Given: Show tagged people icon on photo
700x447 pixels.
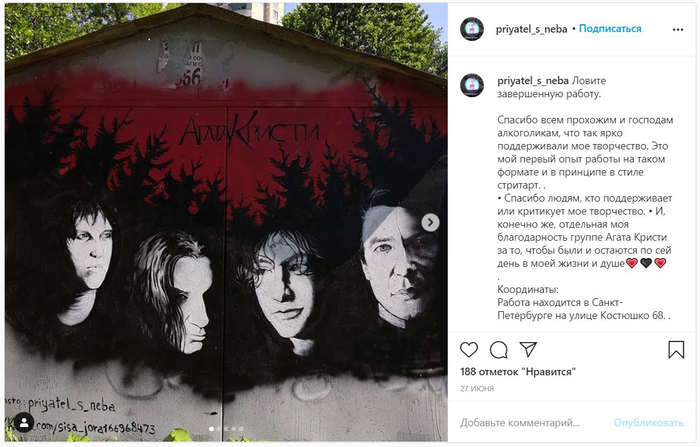Looking at the screenshot, I should pyautogui.click(x=24, y=422).
